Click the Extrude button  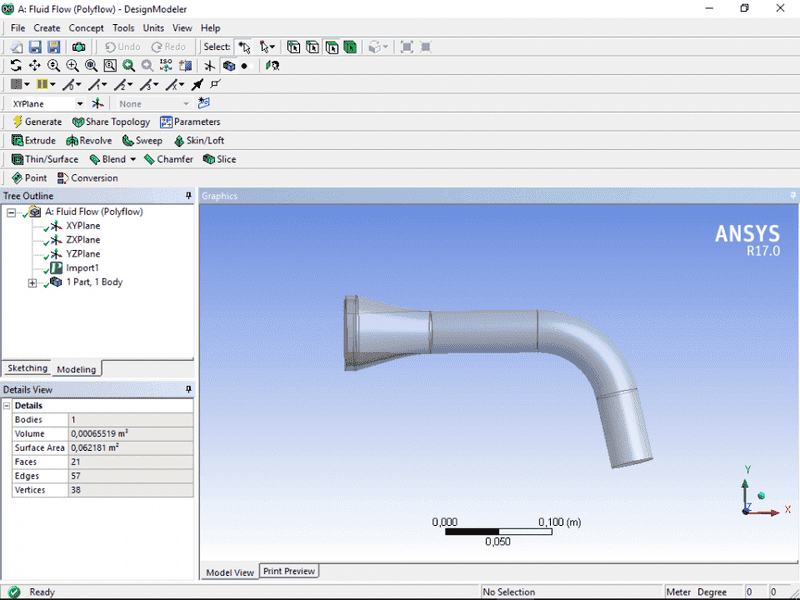[x=33, y=141]
